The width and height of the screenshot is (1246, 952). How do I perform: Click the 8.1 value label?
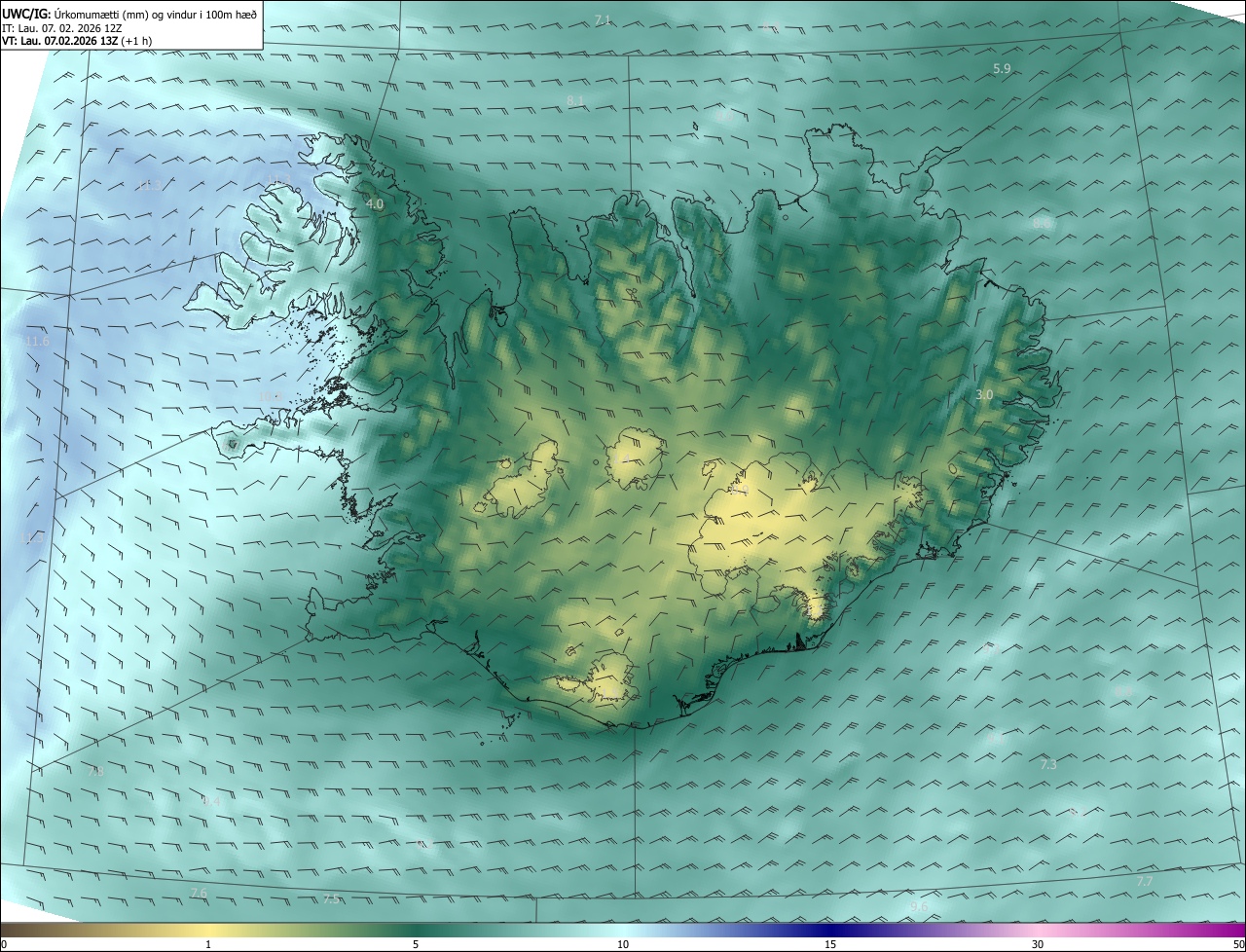pos(575,101)
